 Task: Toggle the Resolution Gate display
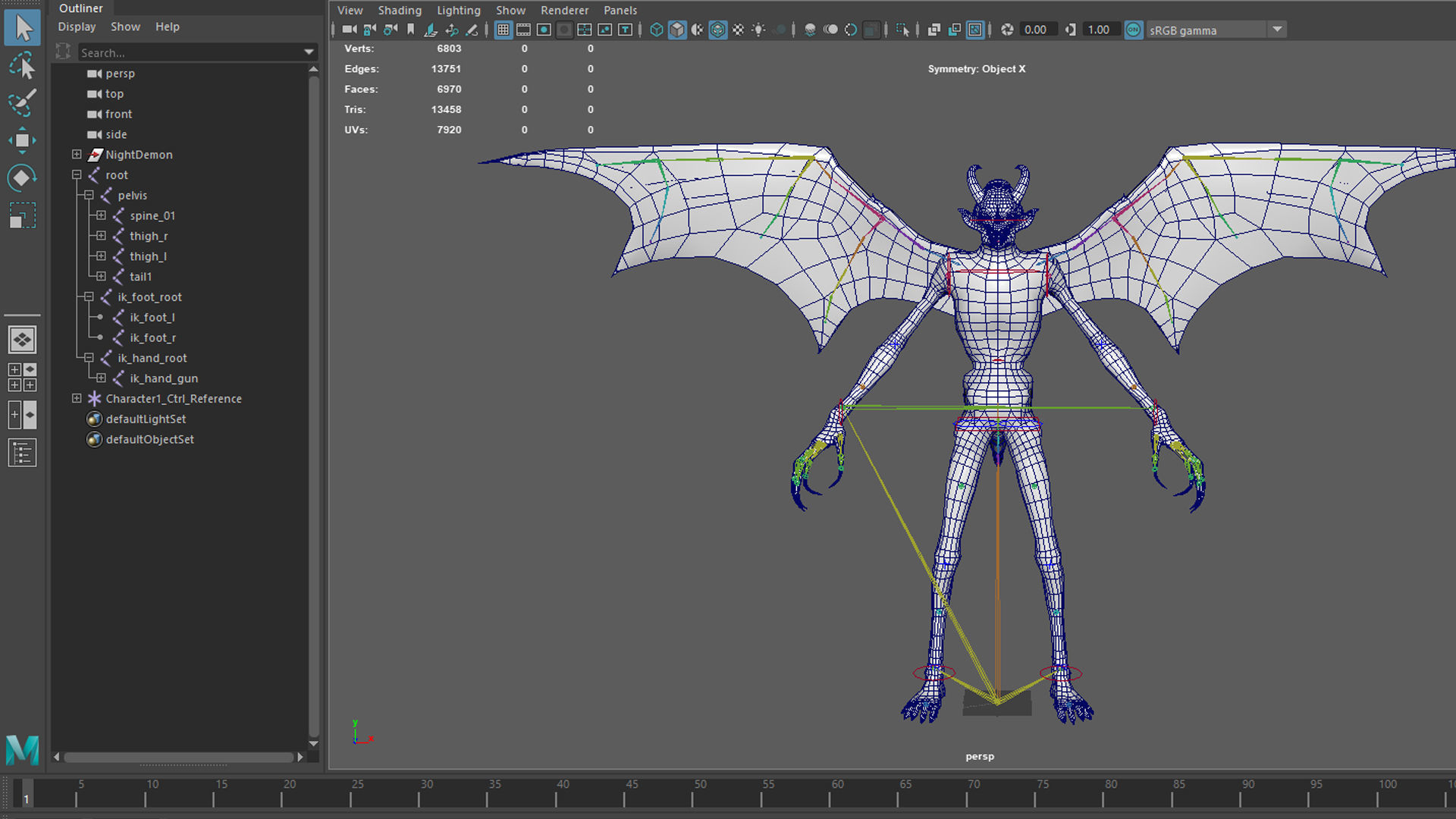pos(544,30)
